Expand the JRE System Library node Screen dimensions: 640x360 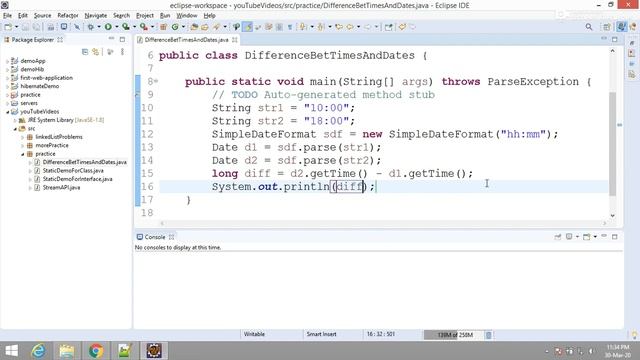point(15,120)
